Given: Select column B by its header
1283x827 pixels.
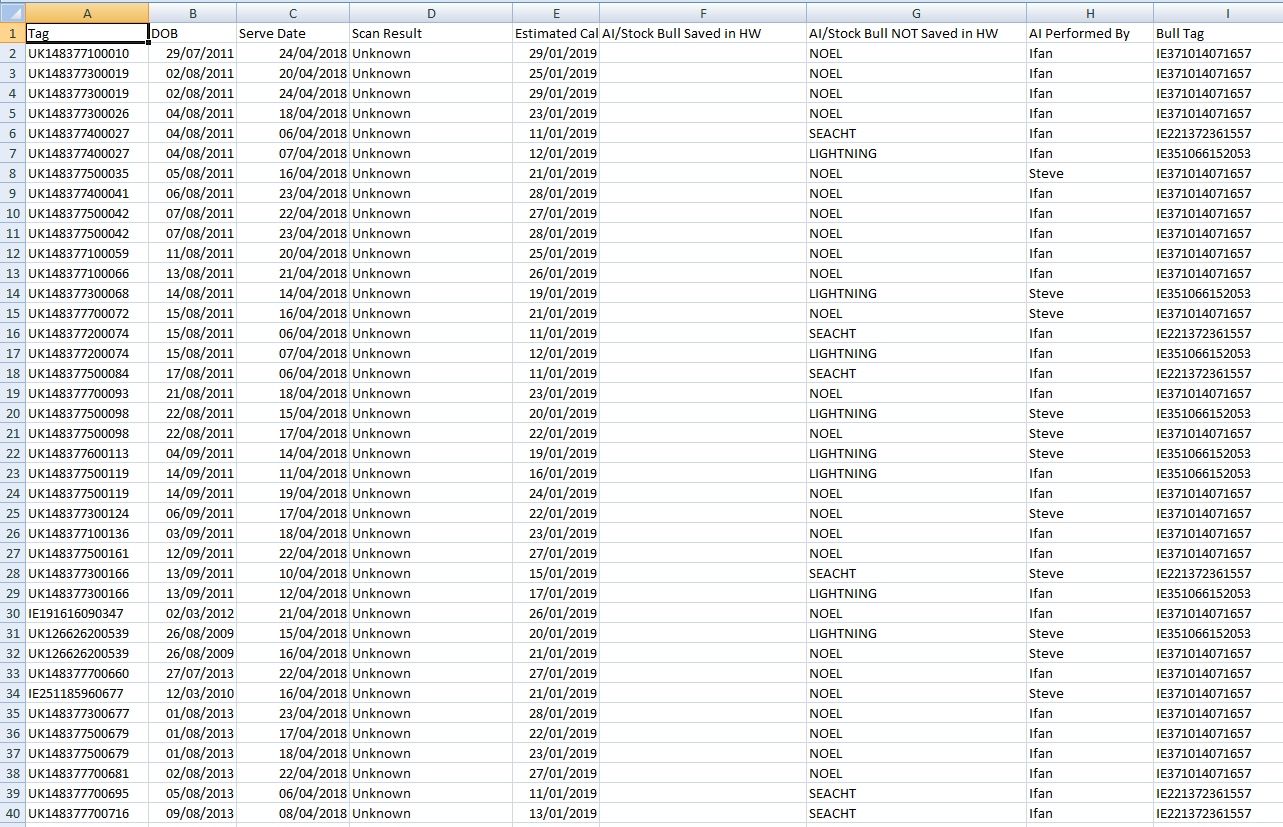Looking at the screenshot, I should pyautogui.click(x=193, y=13).
